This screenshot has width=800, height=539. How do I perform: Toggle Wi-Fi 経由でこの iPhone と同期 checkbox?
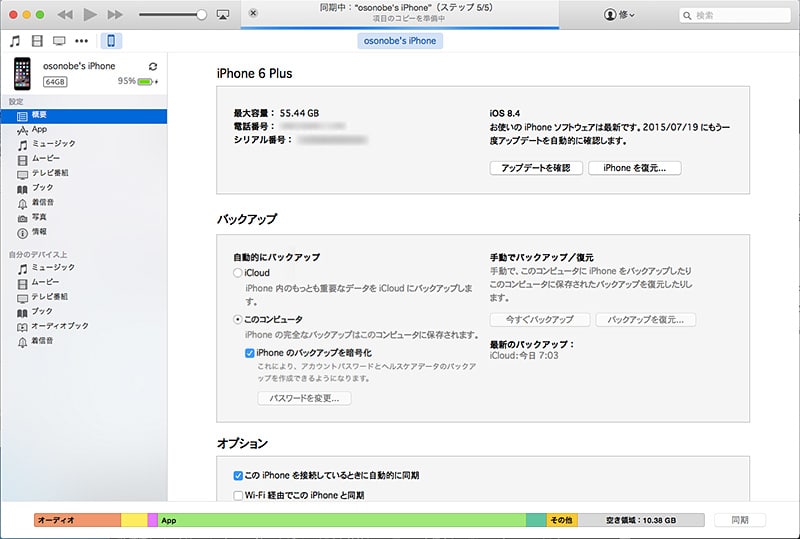(238, 496)
